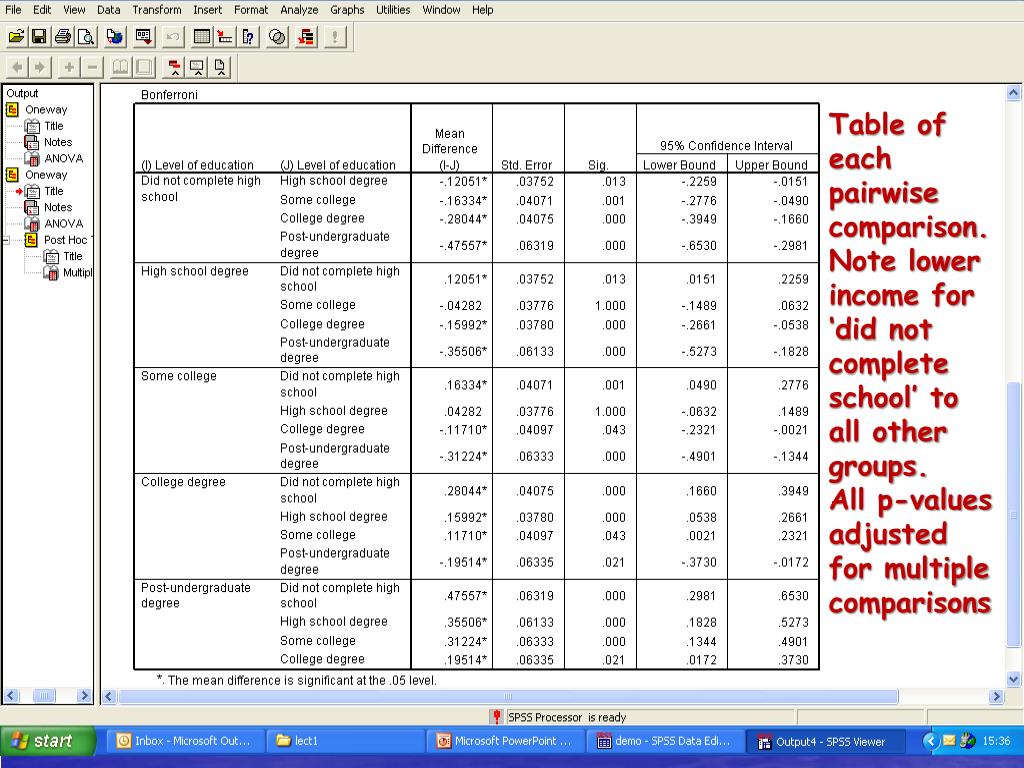This screenshot has width=1024, height=768.
Task: Click the Insert Title icon
Action: [x=197, y=67]
